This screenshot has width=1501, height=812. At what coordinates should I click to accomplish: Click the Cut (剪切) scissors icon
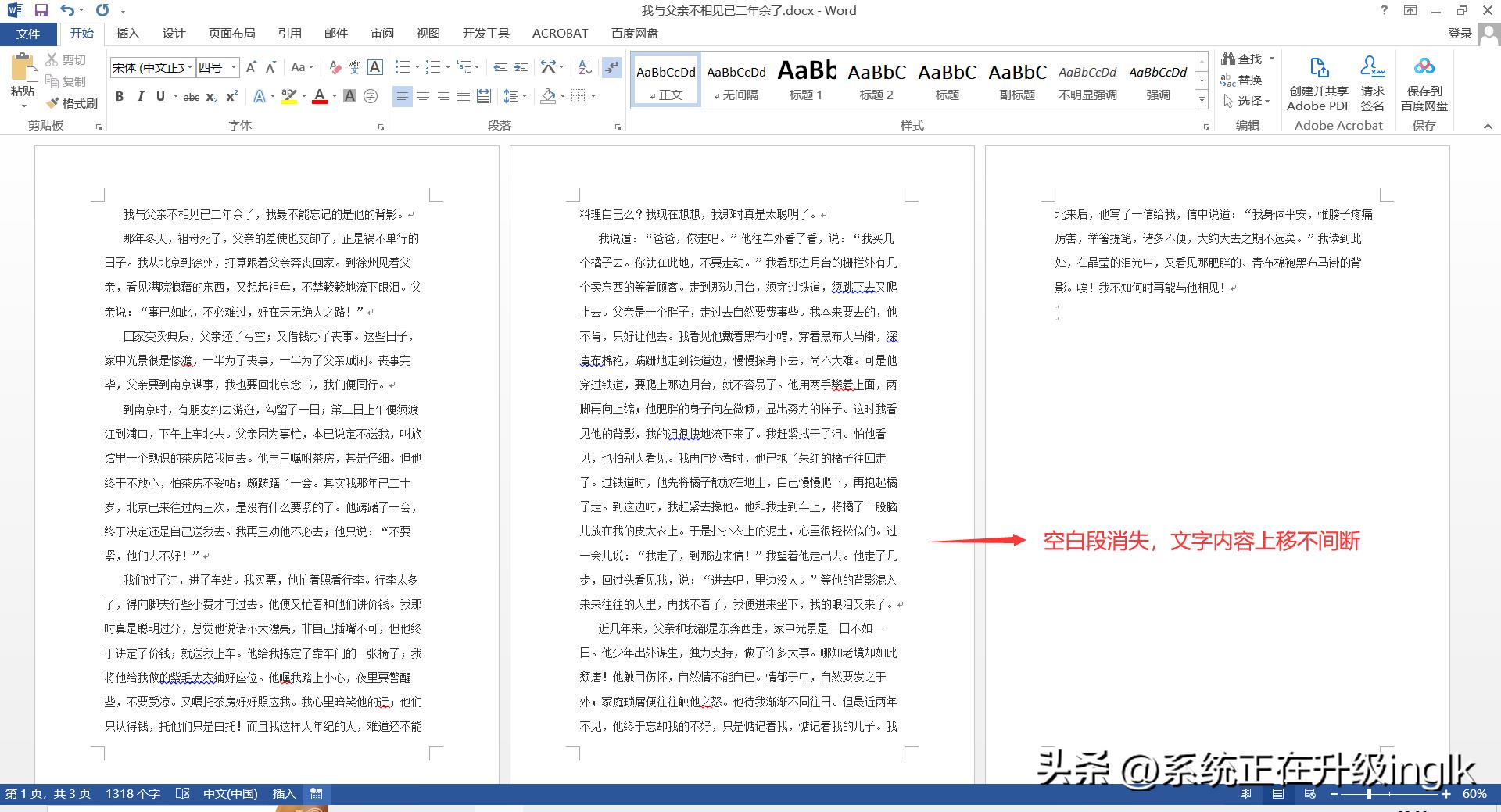[52, 59]
